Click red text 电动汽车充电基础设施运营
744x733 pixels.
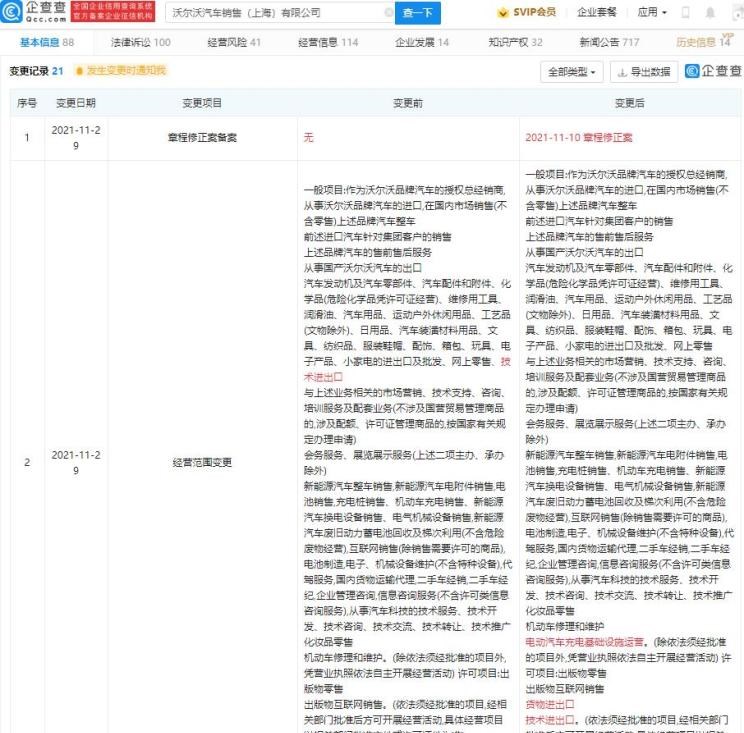(585, 642)
